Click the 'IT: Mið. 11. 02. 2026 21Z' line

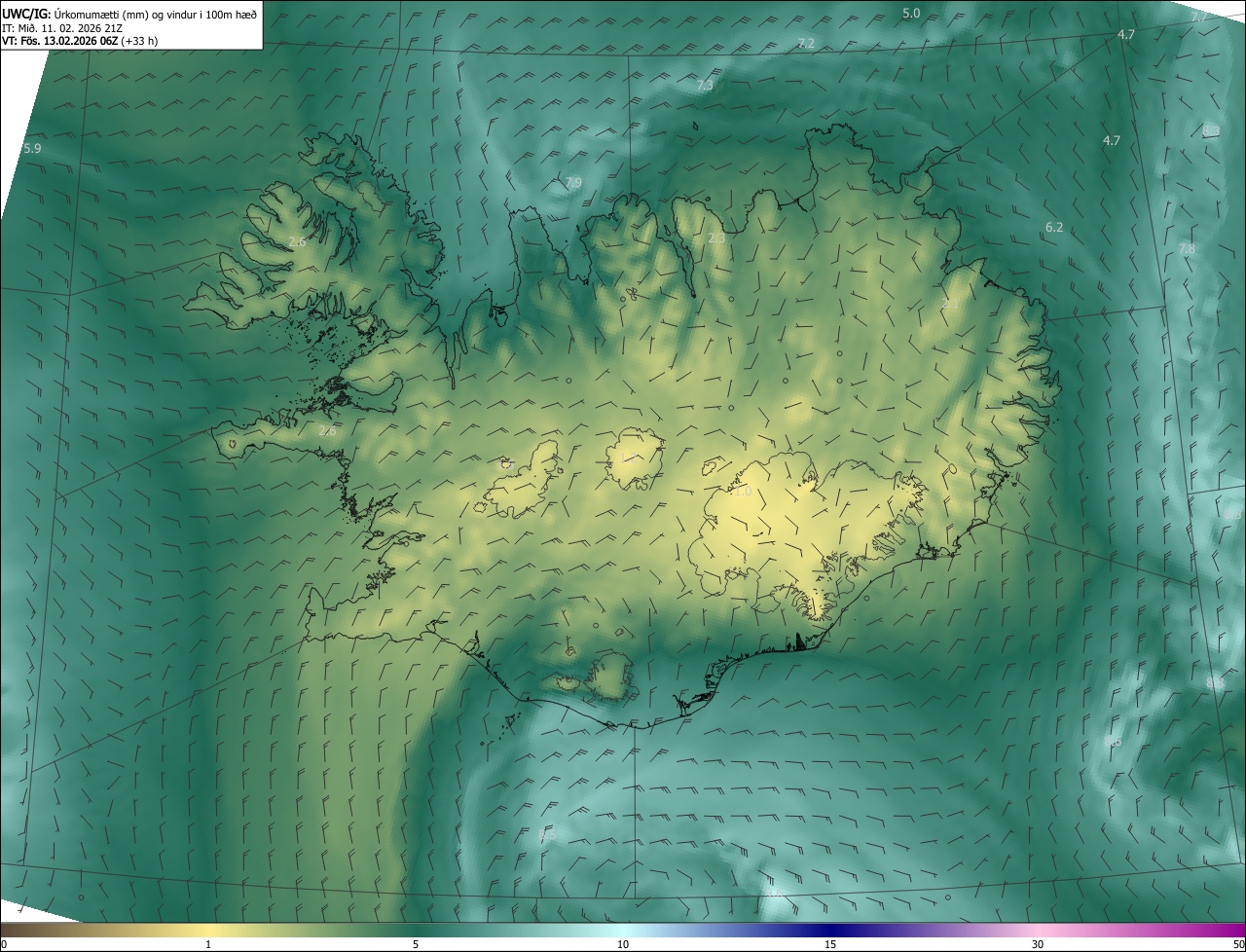pos(62,28)
